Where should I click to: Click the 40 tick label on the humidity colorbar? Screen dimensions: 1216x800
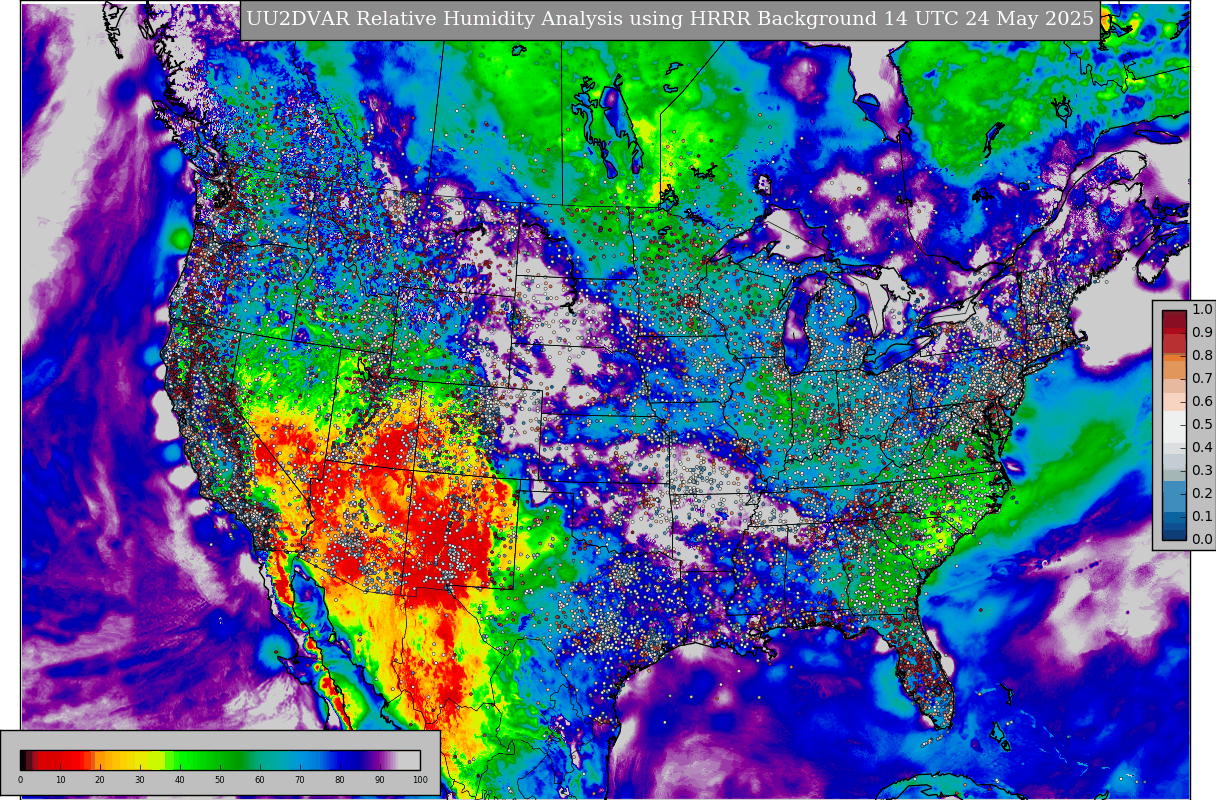click(x=180, y=780)
